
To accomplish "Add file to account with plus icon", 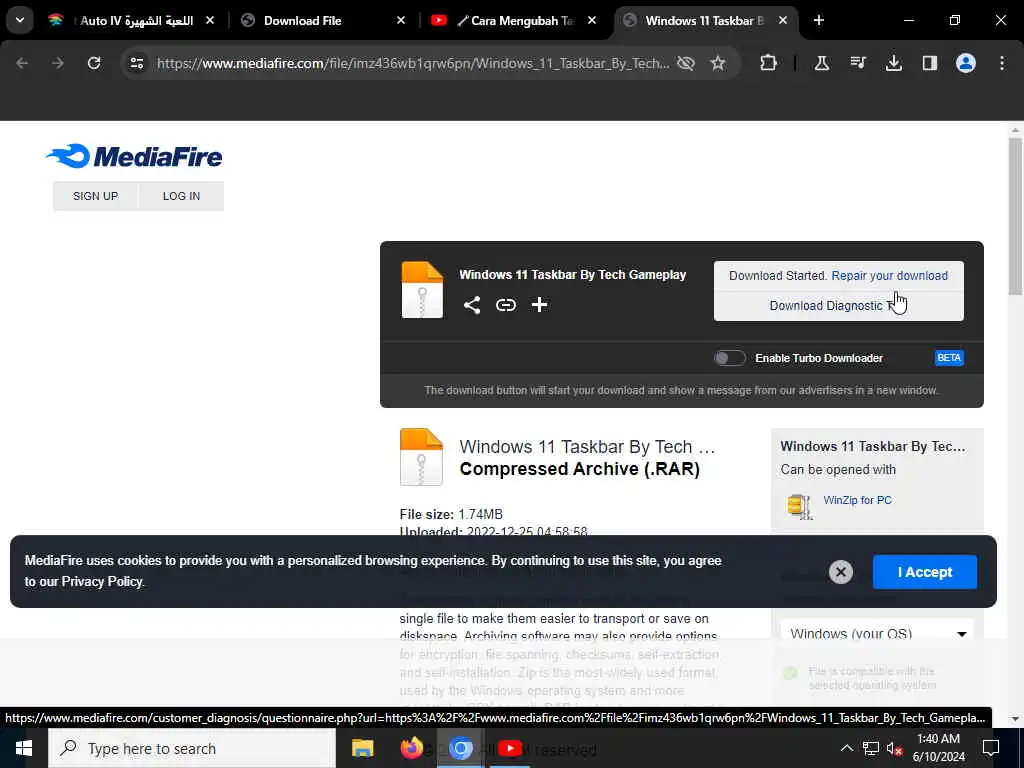I will (x=539, y=305).
